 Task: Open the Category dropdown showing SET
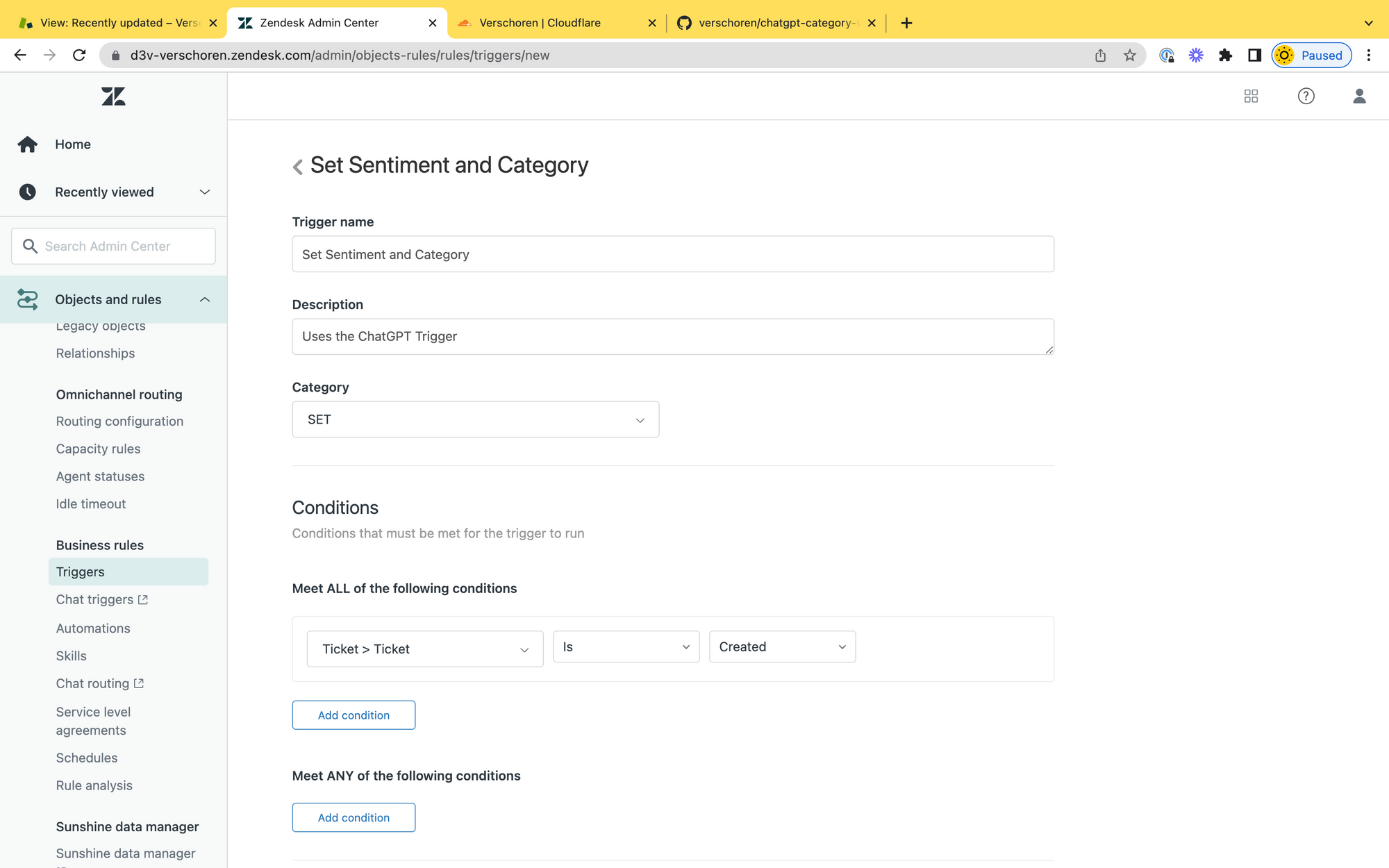point(475,419)
